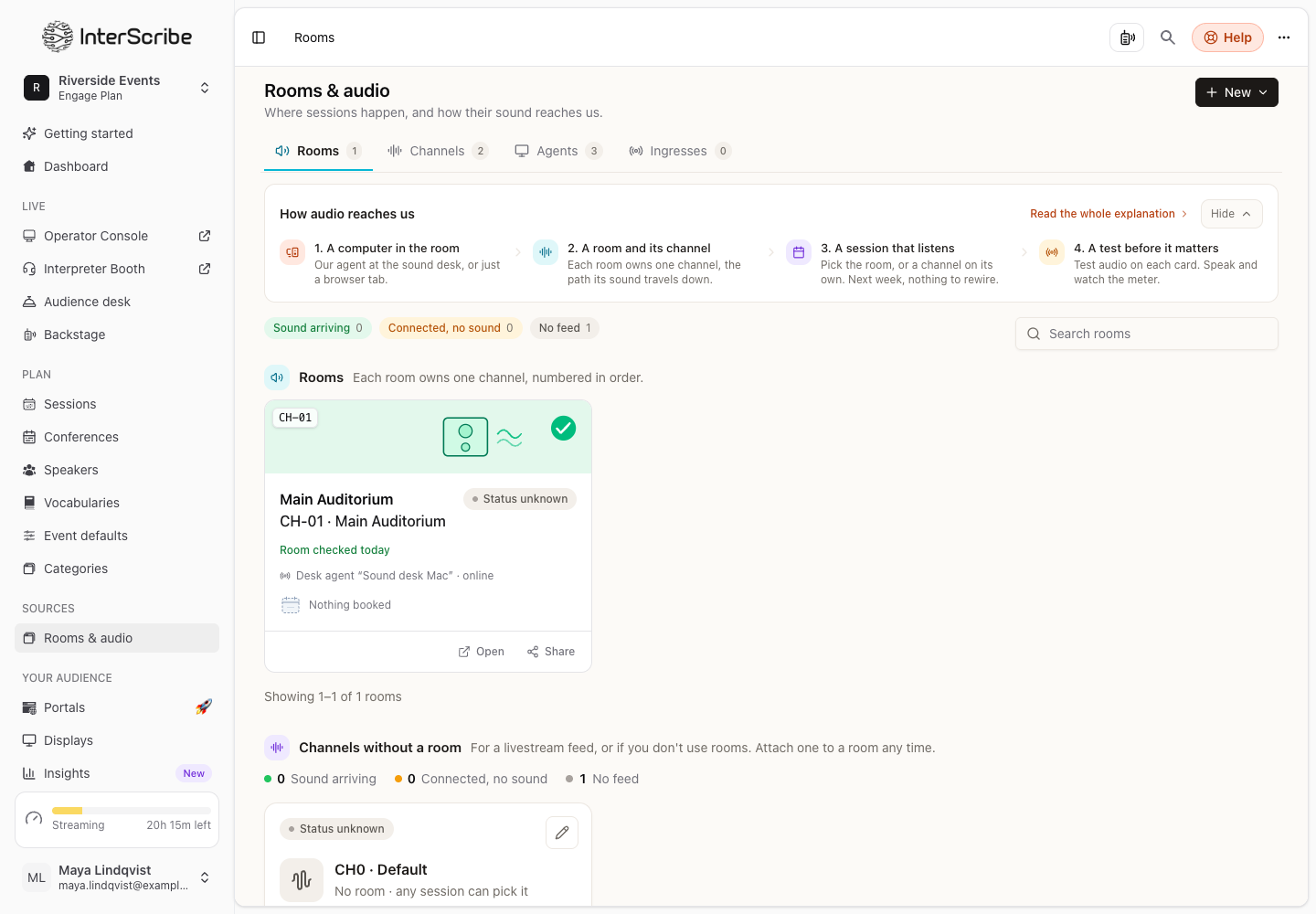Open Operator Console external link icon
This screenshot has height=914, width=1316.
pyautogui.click(x=205, y=236)
